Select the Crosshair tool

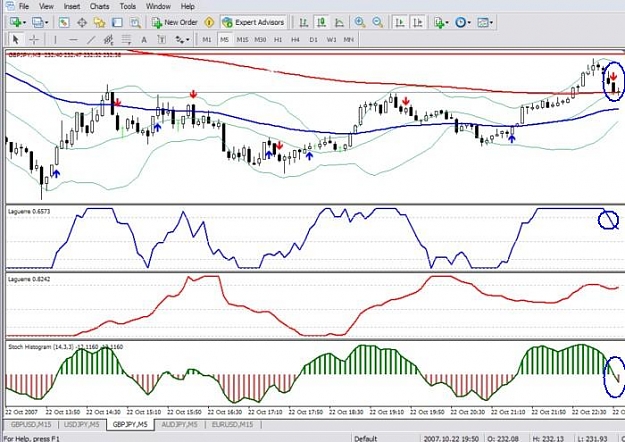(x=34, y=39)
